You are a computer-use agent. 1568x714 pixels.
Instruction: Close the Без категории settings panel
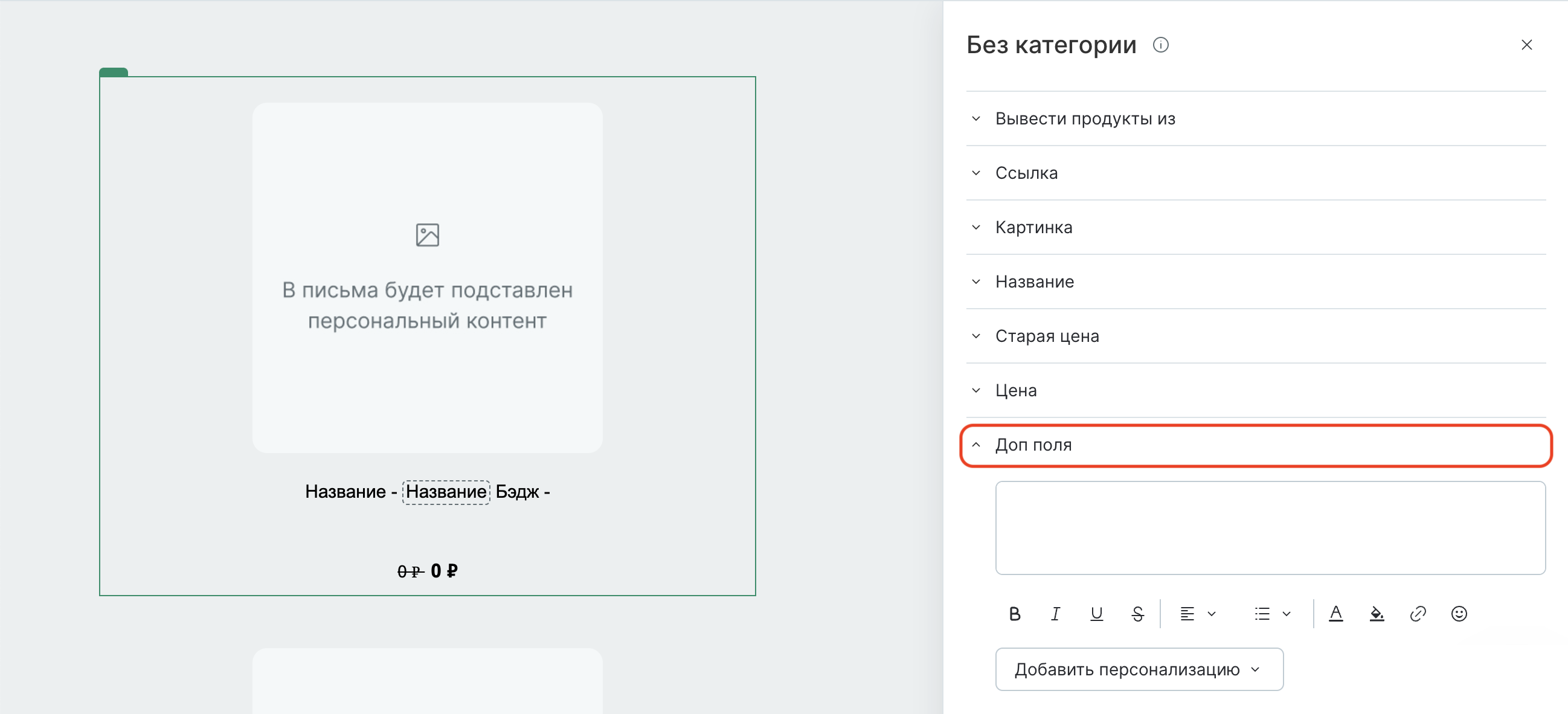1526,45
